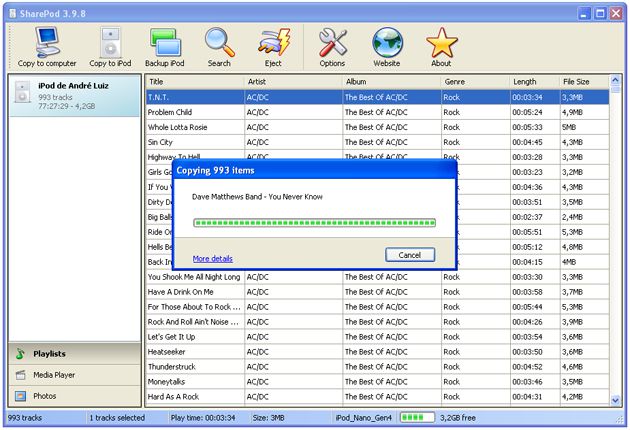Select You Shook Me All Night Long
The height and width of the screenshot is (430, 630).
pyautogui.click(x=377, y=277)
